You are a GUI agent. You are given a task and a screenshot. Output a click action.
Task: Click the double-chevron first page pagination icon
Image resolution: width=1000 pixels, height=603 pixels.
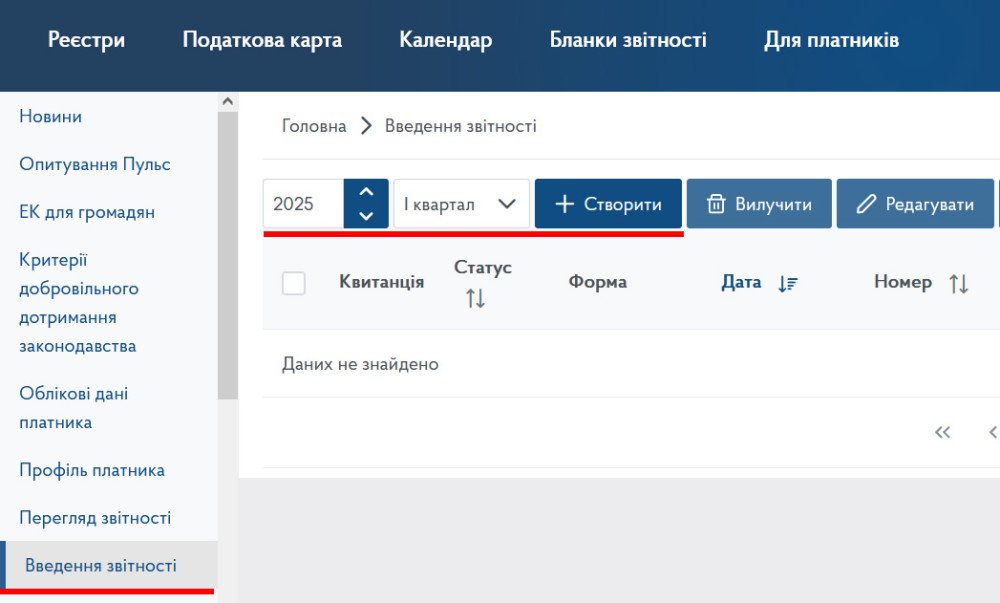point(941,432)
